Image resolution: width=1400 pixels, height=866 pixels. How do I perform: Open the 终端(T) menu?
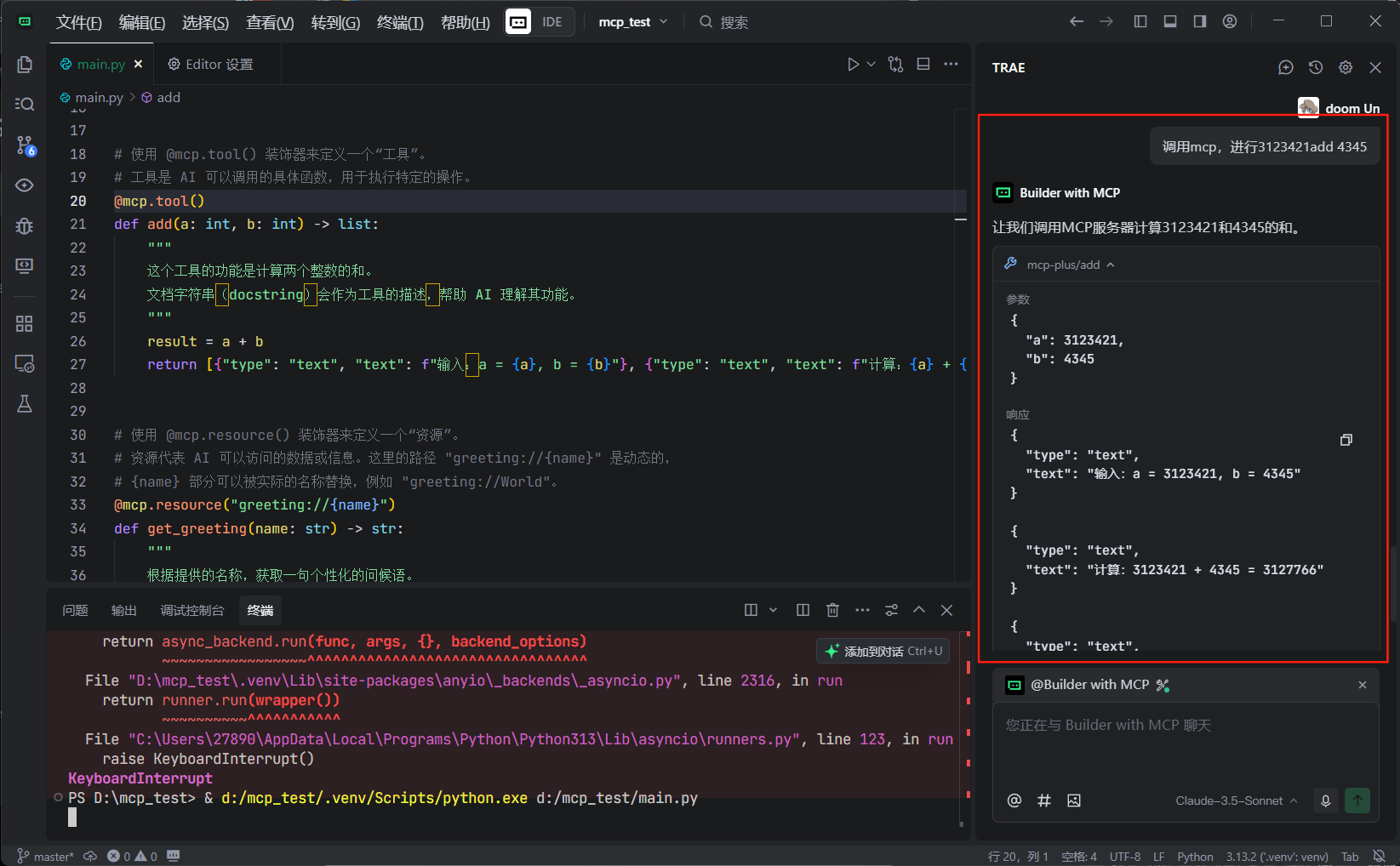pyautogui.click(x=399, y=22)
